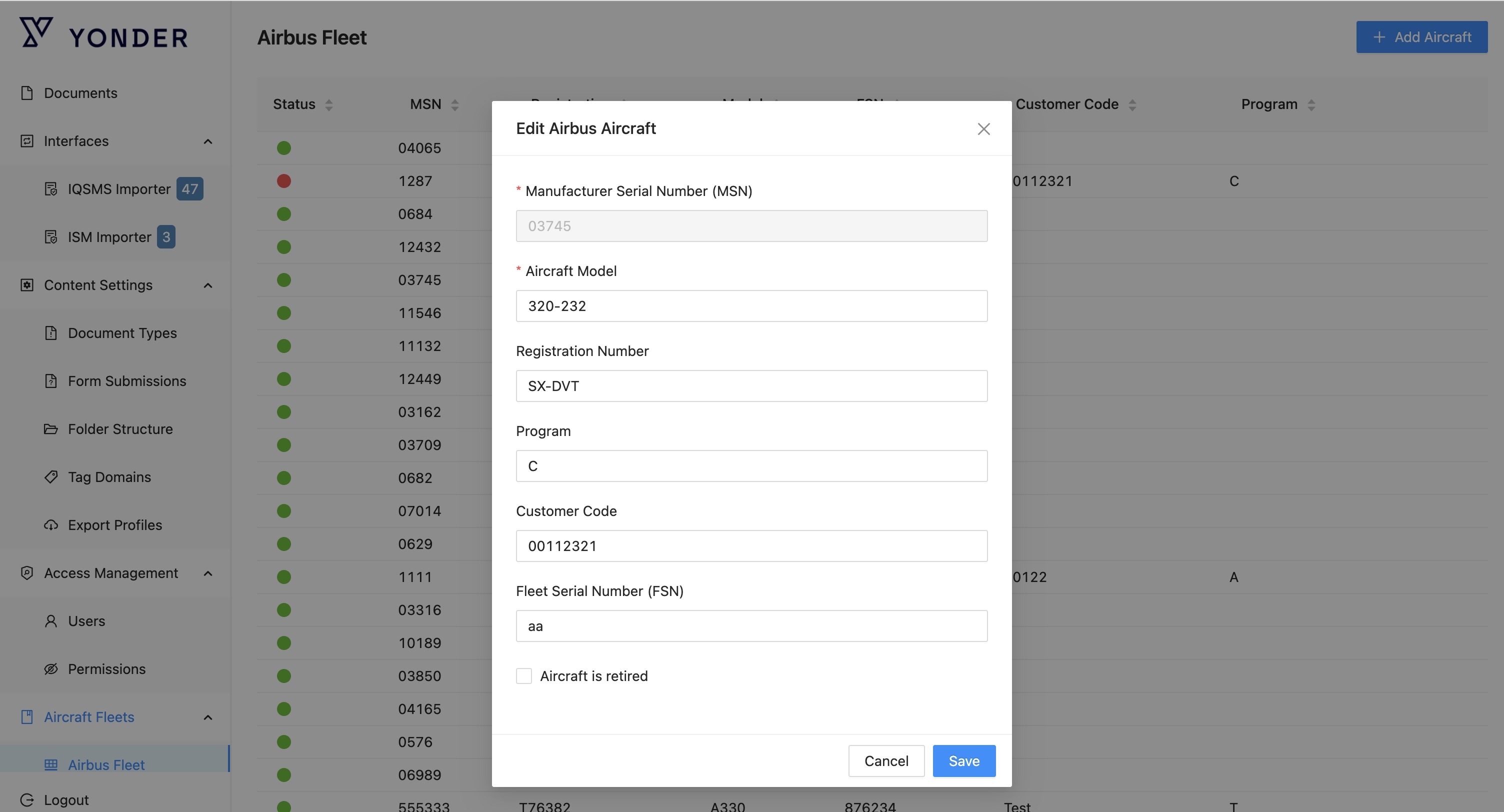Check the Aircraft is retired checkbox
The width and height of the screenshot is (1504, 812).
(x=523, y=676)
